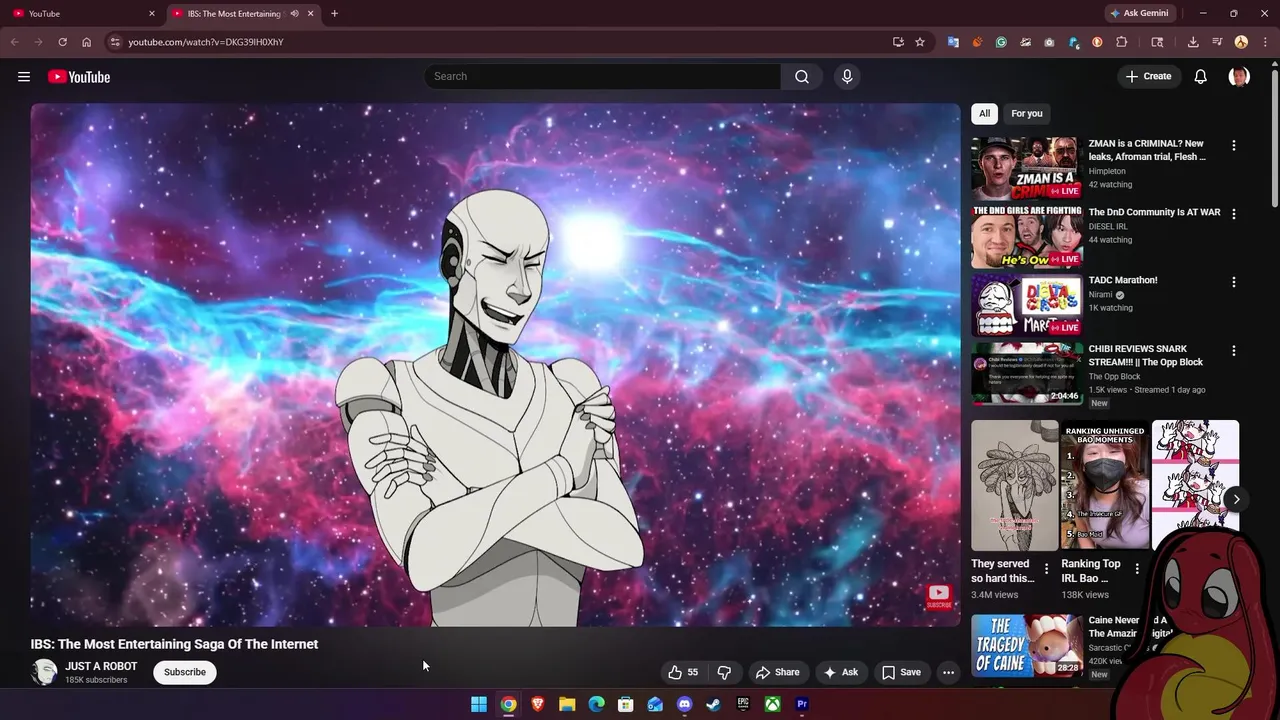Open the YouTube hamburger guide menu
Viewport: 1280px width, 720px height.
[x=24, y=77]
